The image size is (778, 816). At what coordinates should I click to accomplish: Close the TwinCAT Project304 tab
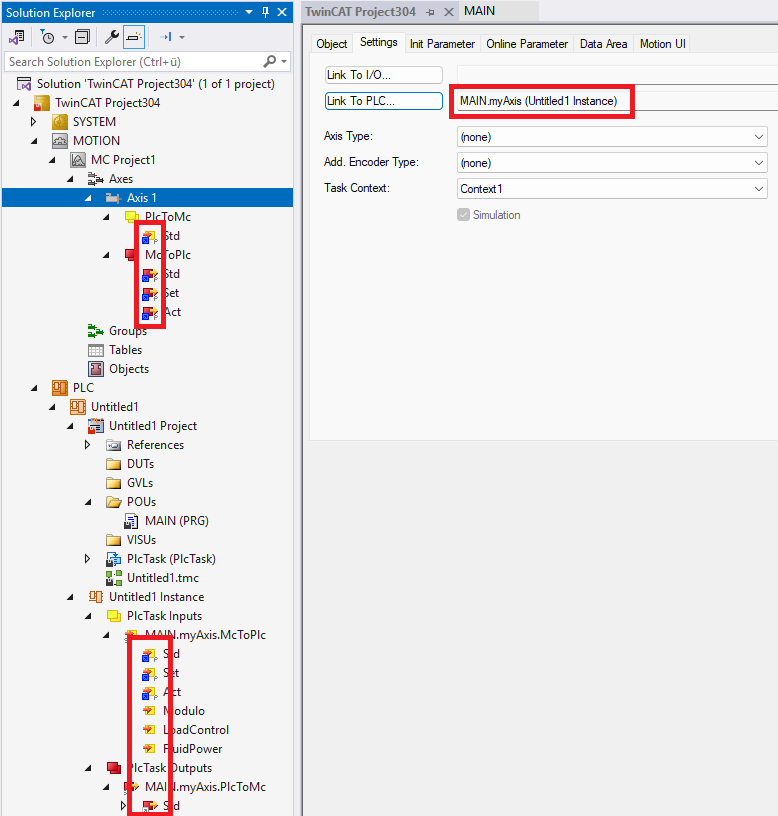click(449, 11)
